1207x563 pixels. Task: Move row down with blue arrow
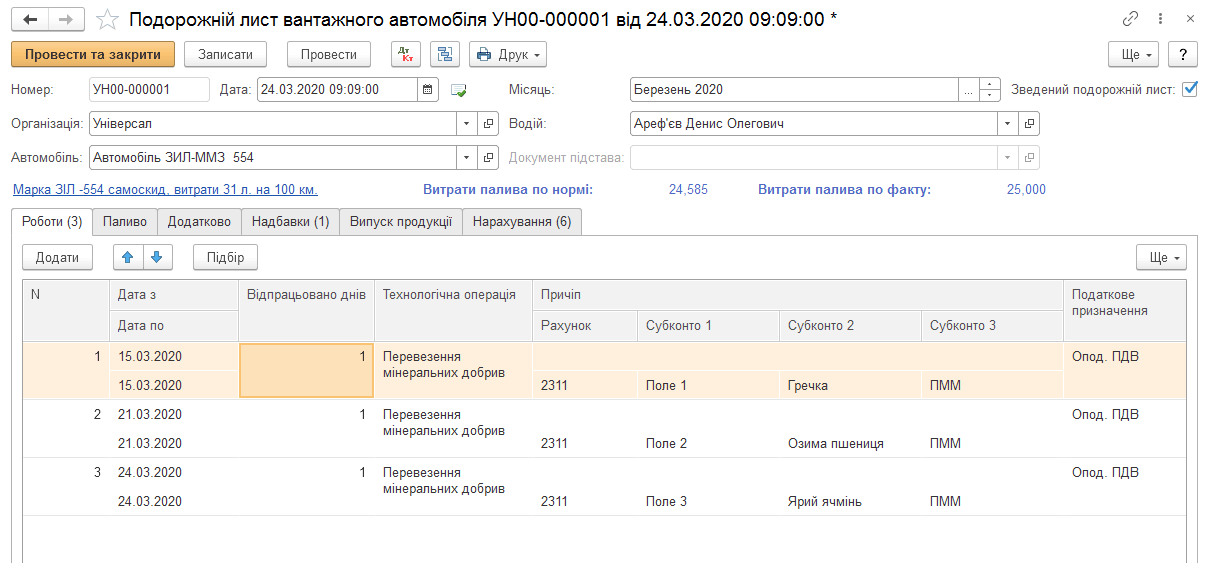point(157,257)
